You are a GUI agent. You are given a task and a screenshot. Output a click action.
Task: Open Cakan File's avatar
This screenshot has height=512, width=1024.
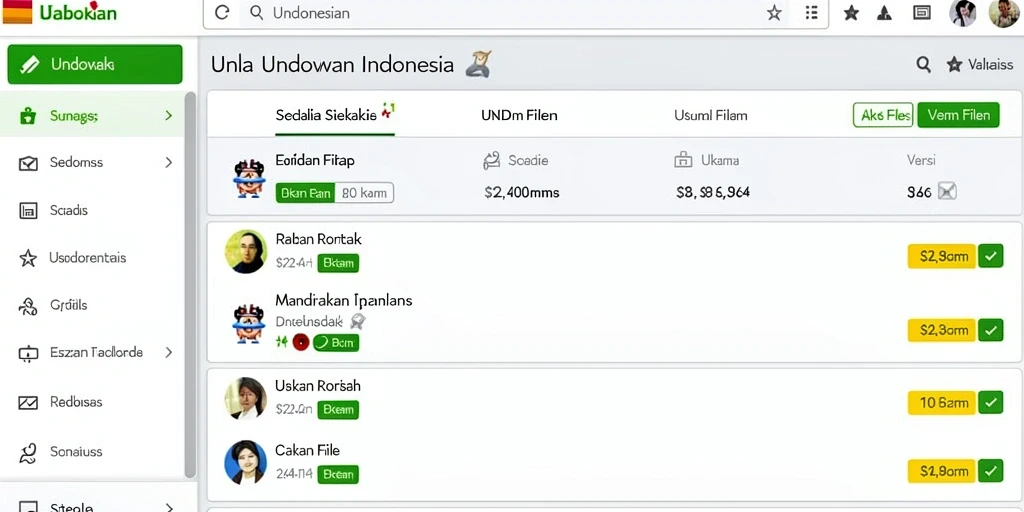click(246, 462)
